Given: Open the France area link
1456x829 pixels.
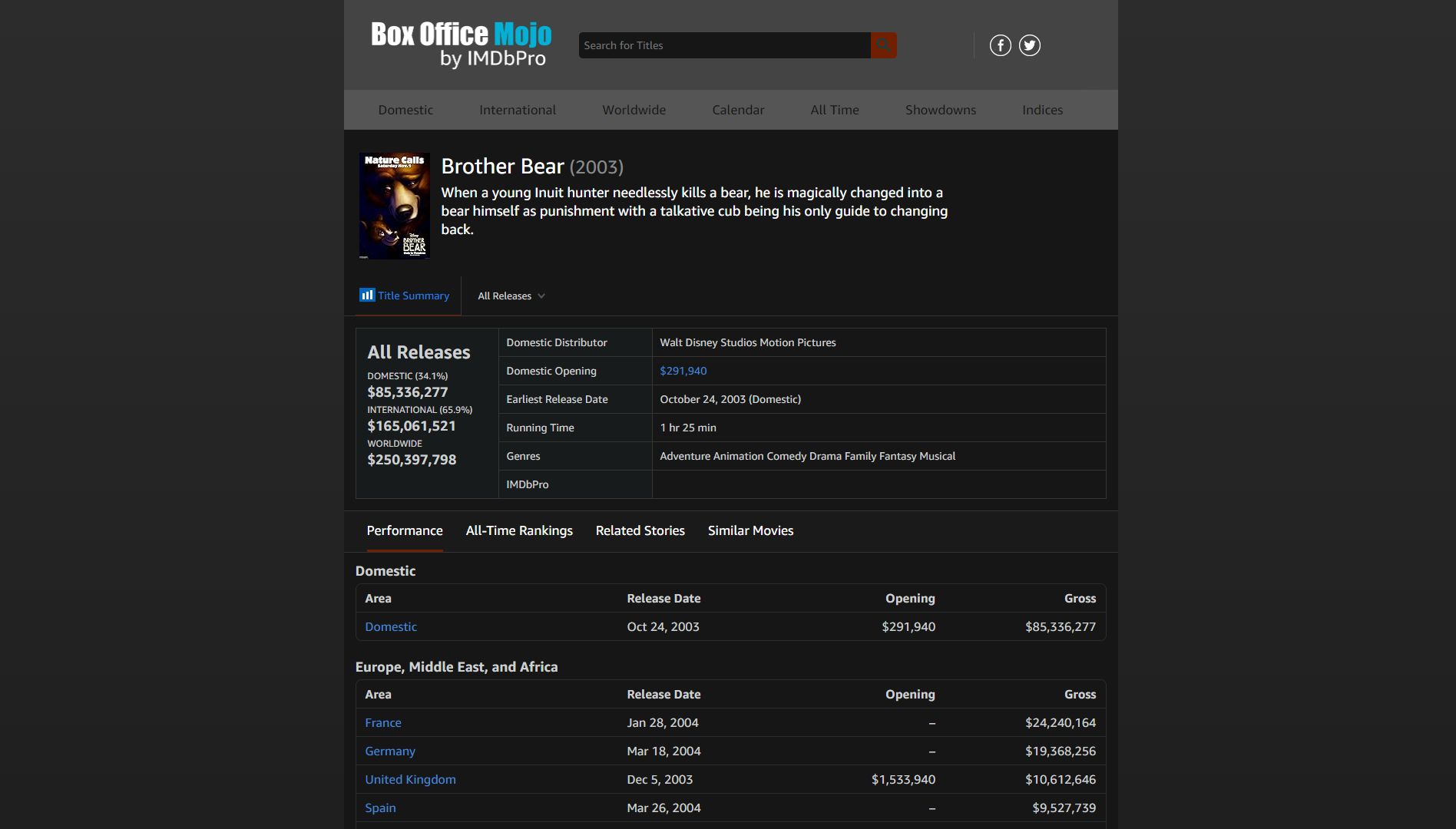Looking at the screenshot, I should coord(383,722).
